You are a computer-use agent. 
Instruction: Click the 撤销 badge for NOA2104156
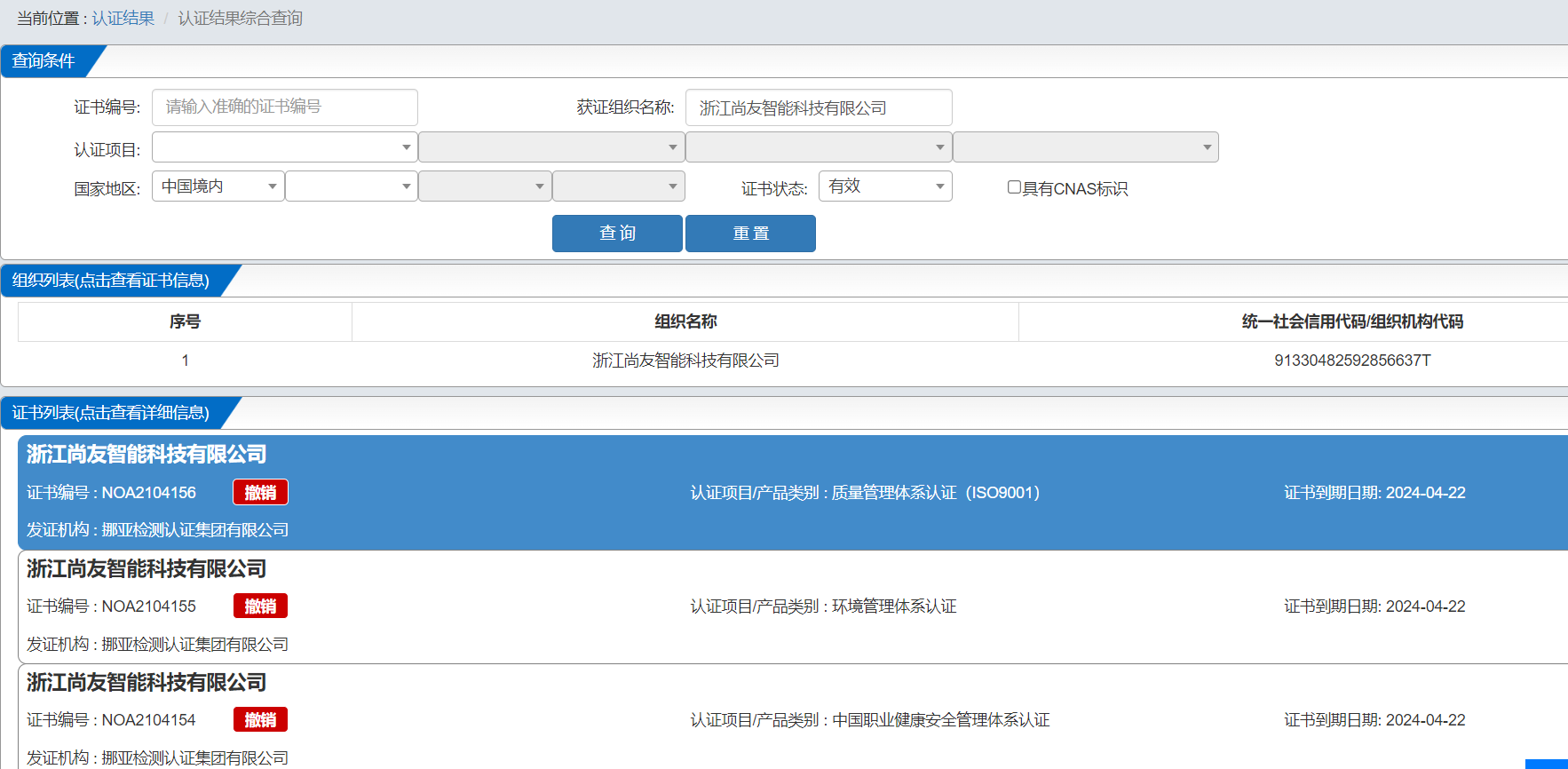[260, 493]
